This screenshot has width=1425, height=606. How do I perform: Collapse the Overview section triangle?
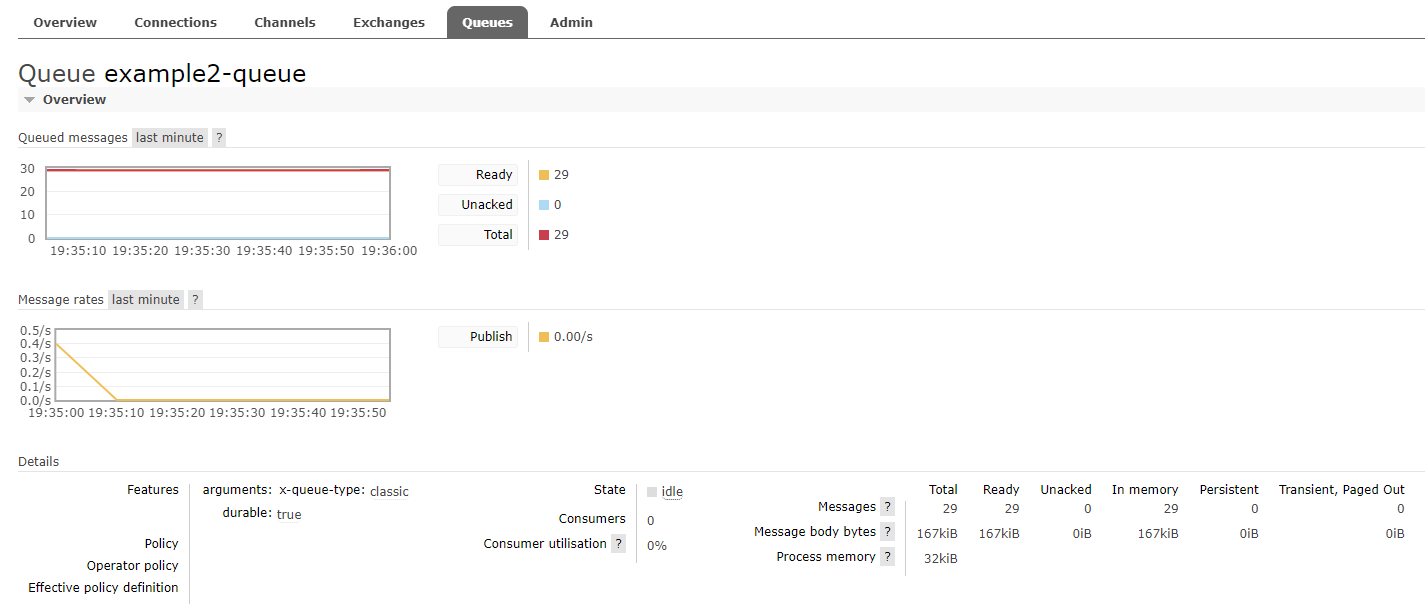coord(30,100)
